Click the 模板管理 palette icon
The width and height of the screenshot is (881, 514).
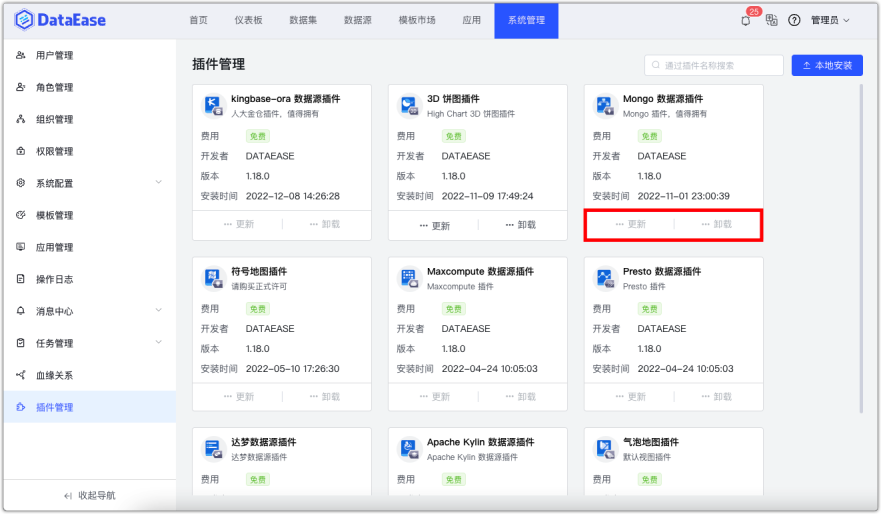(21, 215)
